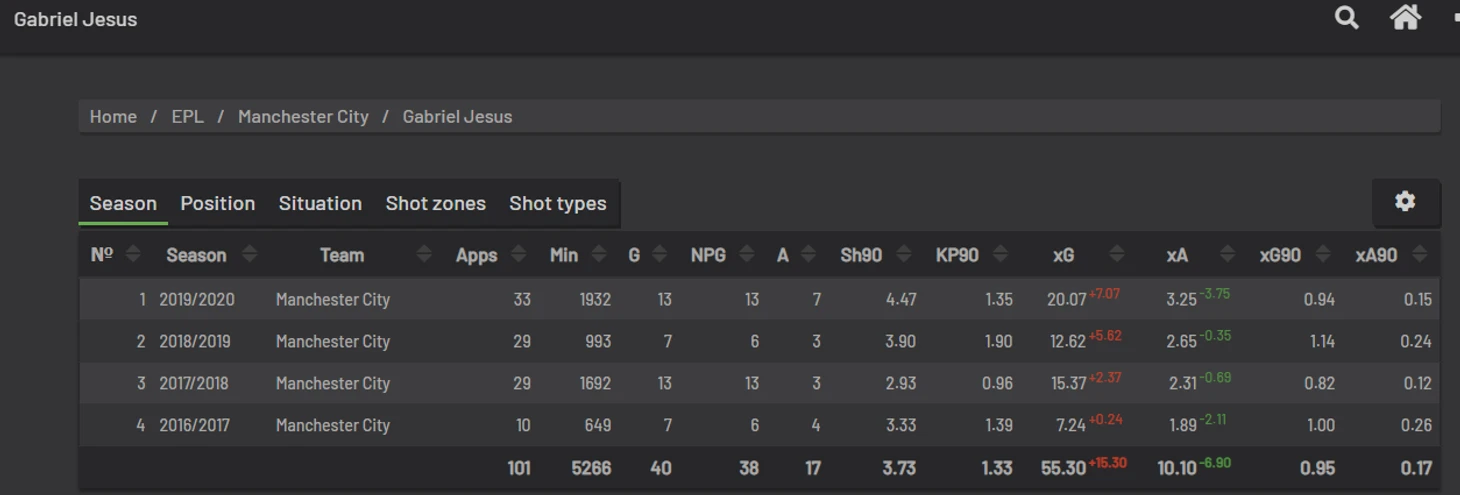Select the Situation tab
This screenshot has width=1460, height=495.
(x=320, y=203)
